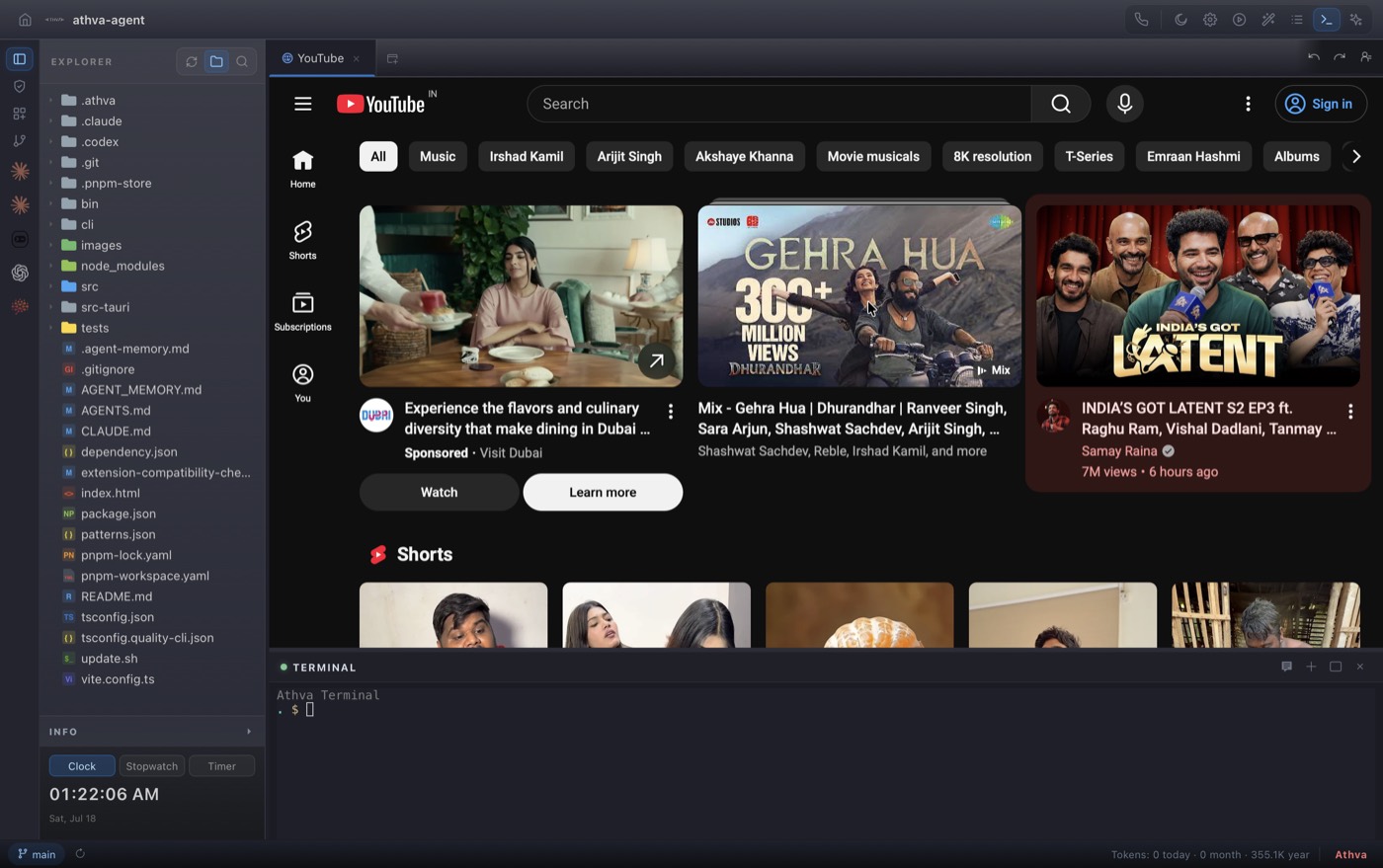1383x868 pixels.
Task: Toggle the terminal panel icon in top toolbar
Action: point(1327,20)
